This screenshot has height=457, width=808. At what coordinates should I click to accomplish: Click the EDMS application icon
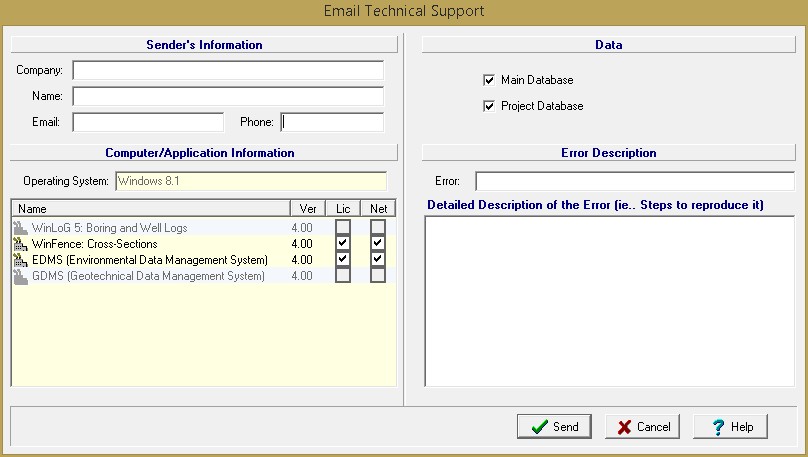21,260
